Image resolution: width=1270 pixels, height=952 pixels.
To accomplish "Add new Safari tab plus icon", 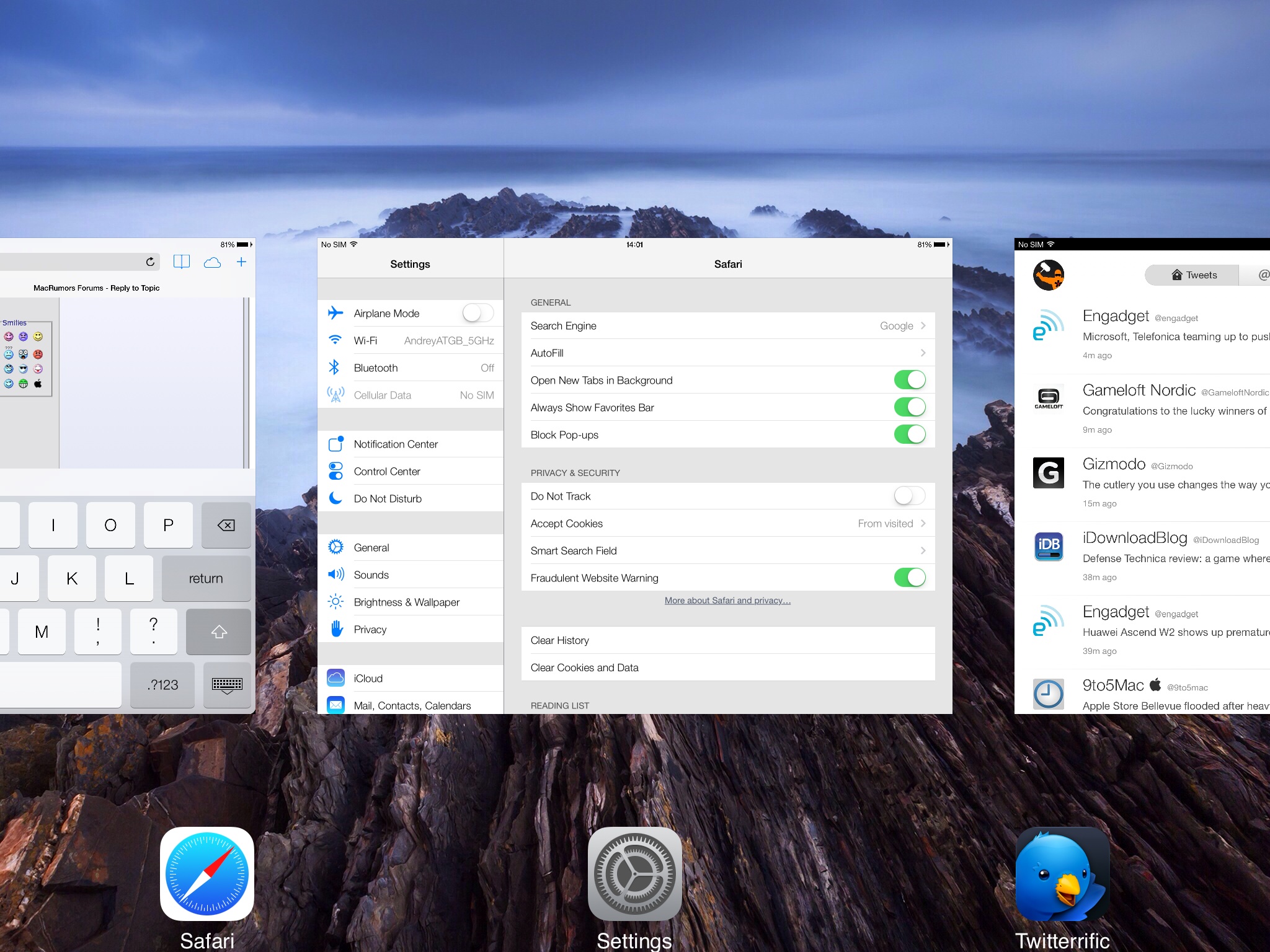I will [242, 262].
